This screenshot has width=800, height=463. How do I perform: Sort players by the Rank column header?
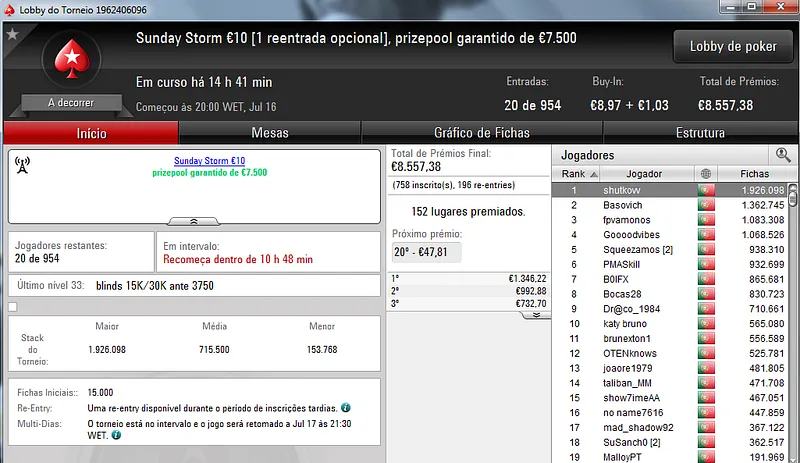point(574,174)
